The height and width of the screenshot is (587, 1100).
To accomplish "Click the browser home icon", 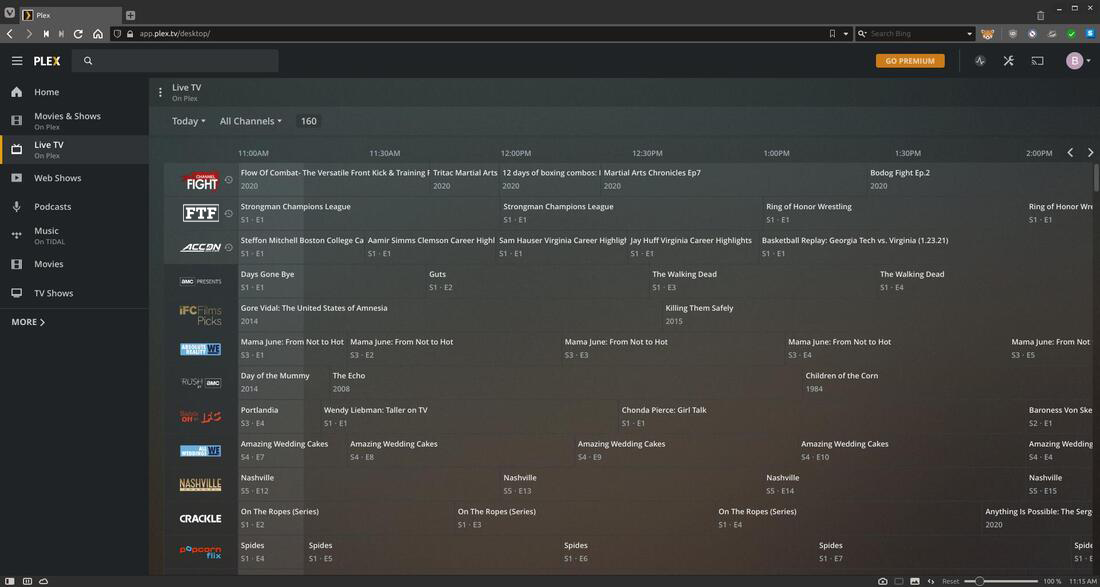I will [98, 34].
